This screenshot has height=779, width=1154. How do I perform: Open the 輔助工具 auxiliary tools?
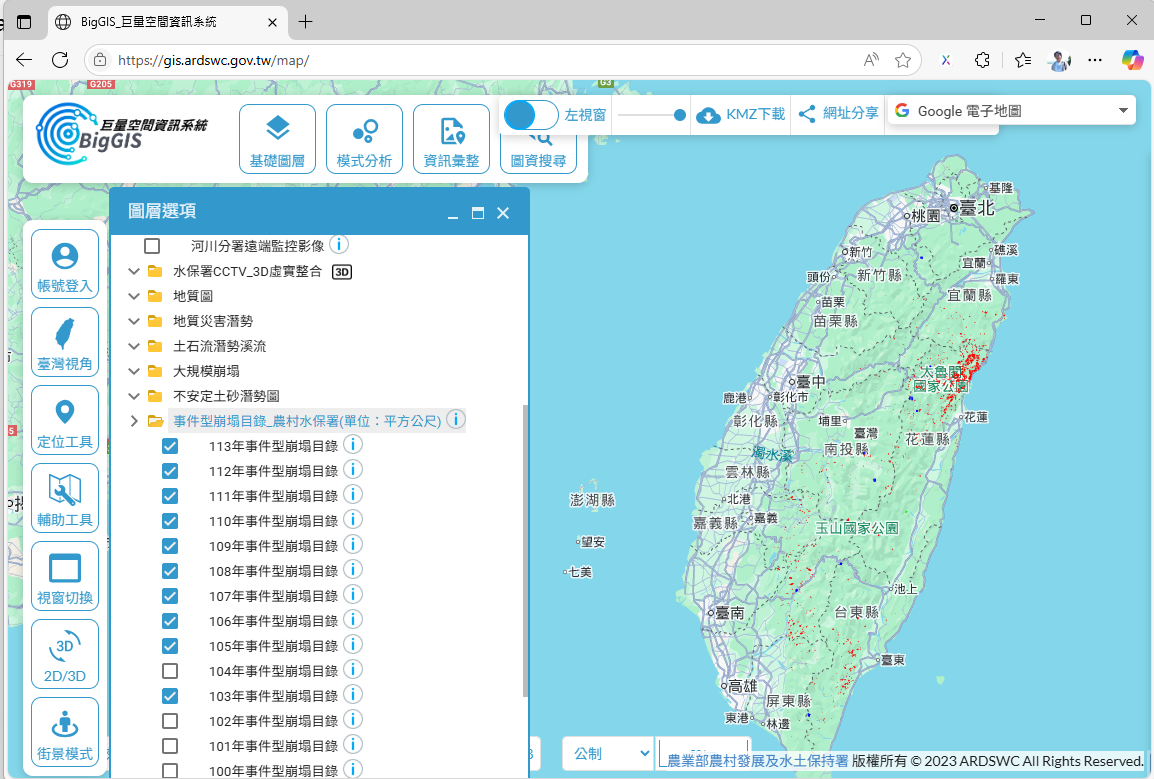click(64, 497)
